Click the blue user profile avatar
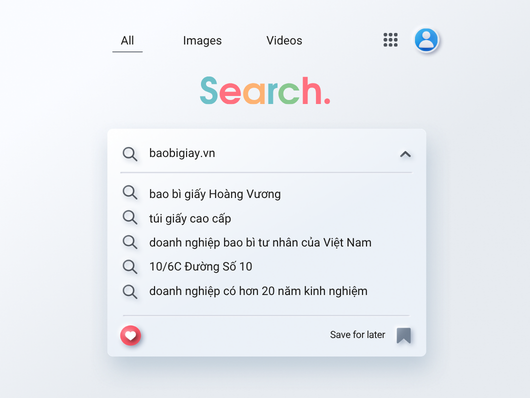 (426, 40)
